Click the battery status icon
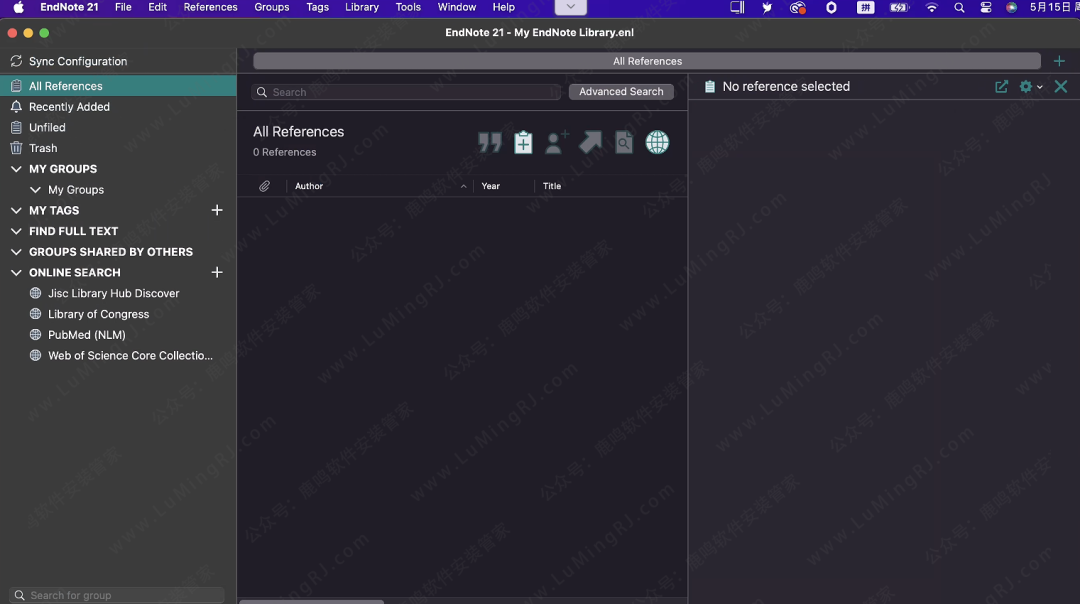This screenshot has height=604, width=1080. (899, 8)
